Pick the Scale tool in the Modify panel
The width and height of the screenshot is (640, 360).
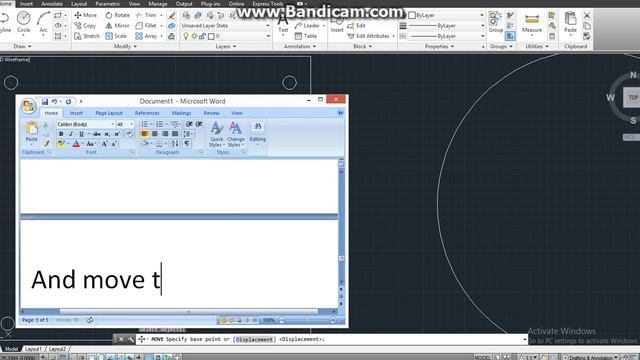116,36
